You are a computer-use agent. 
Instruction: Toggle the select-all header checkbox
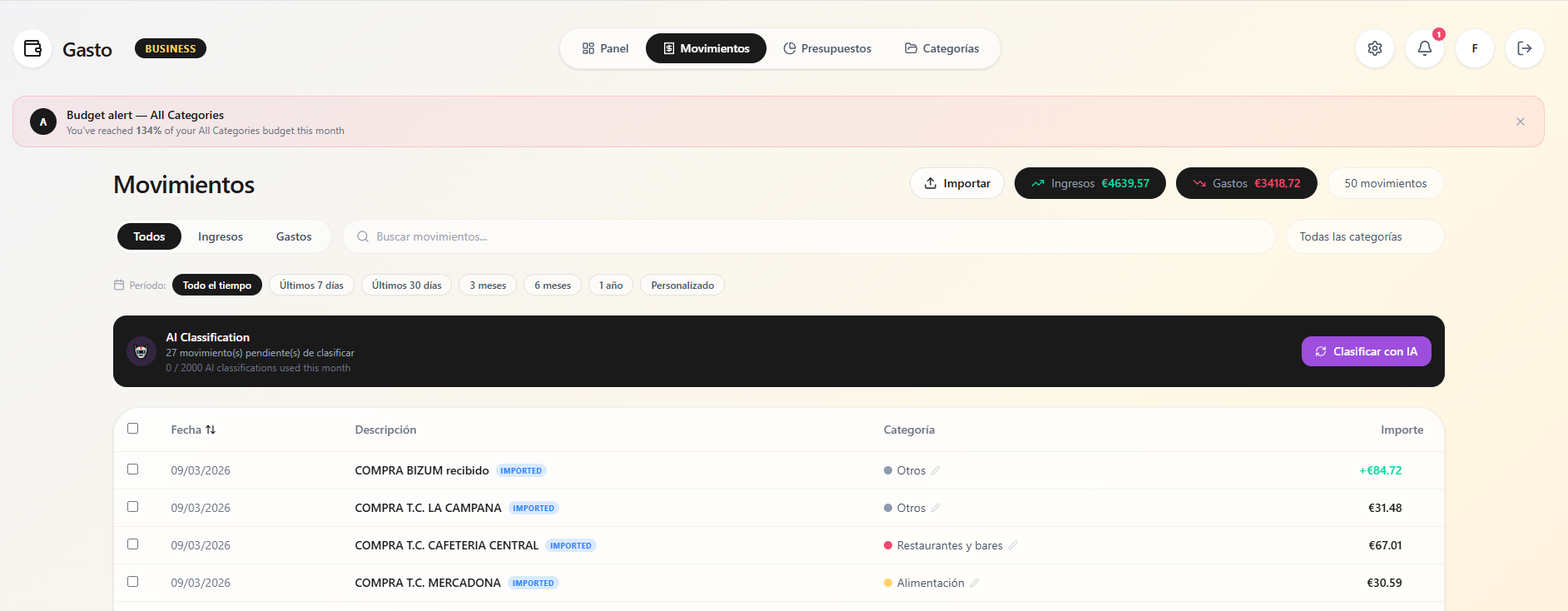132,429
